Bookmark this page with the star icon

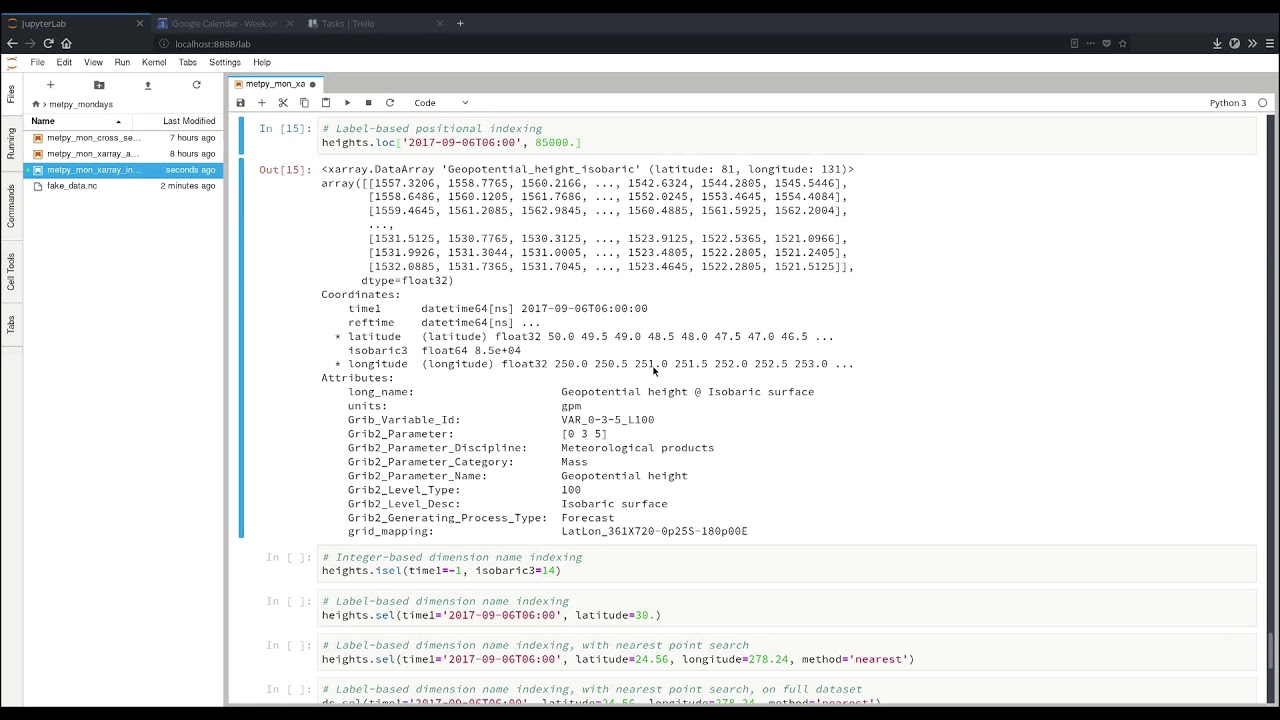pyautogui.click(x=1123, y=43)
